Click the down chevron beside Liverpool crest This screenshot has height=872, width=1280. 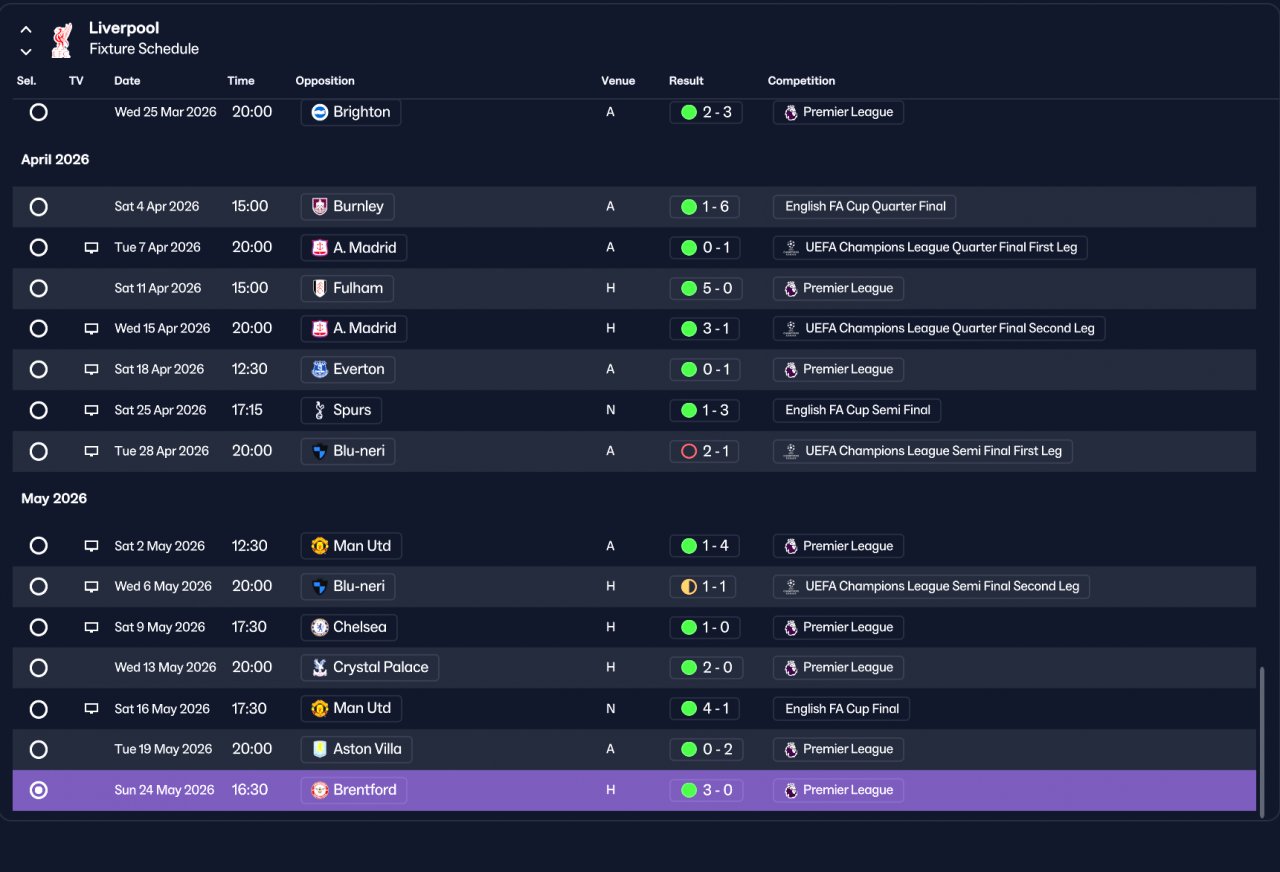click(x=26, y=51)
